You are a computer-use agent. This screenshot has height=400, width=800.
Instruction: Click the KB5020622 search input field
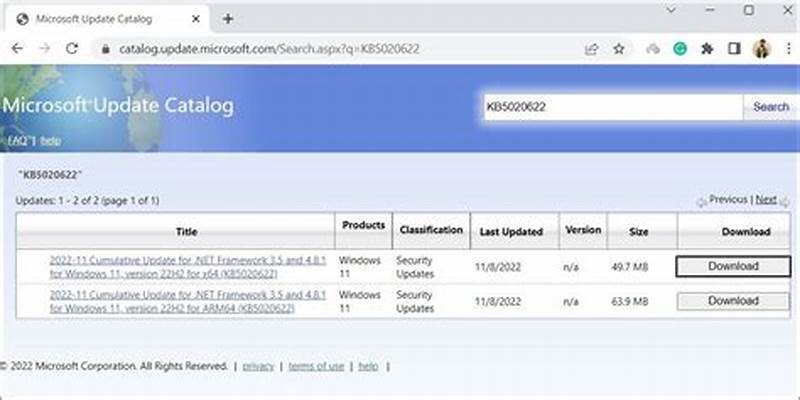pyautogui.click(x=613, y=107)
